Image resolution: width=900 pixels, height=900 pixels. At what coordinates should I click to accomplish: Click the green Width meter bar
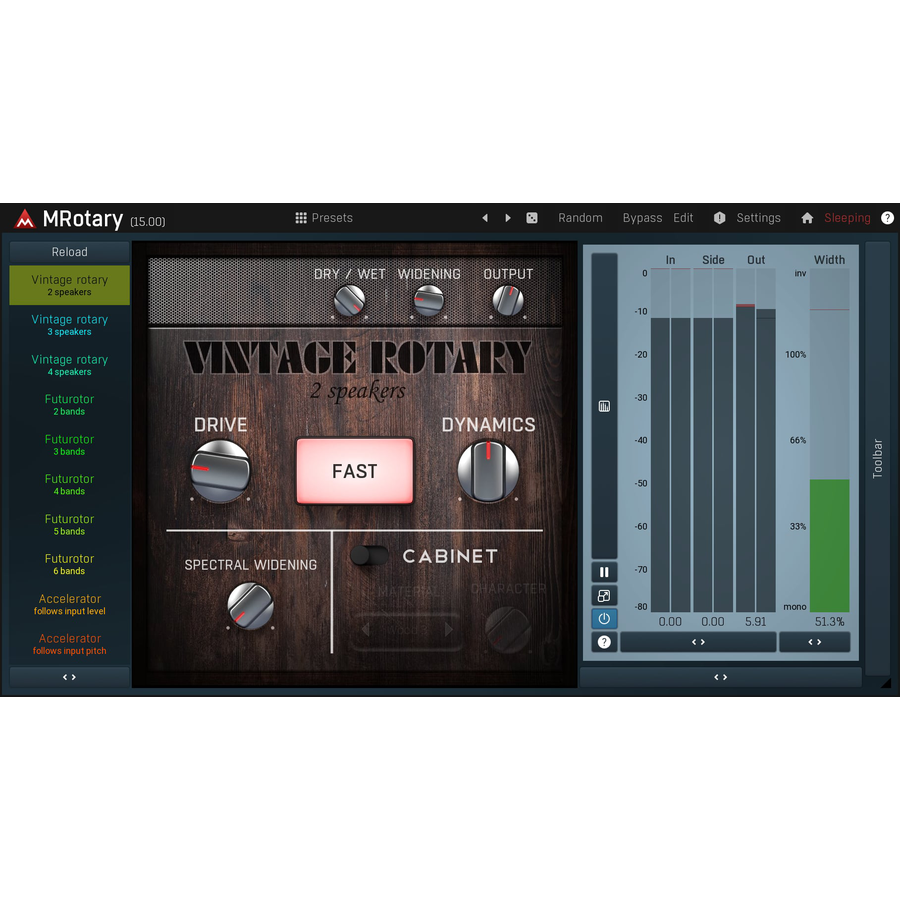point(829,546)
